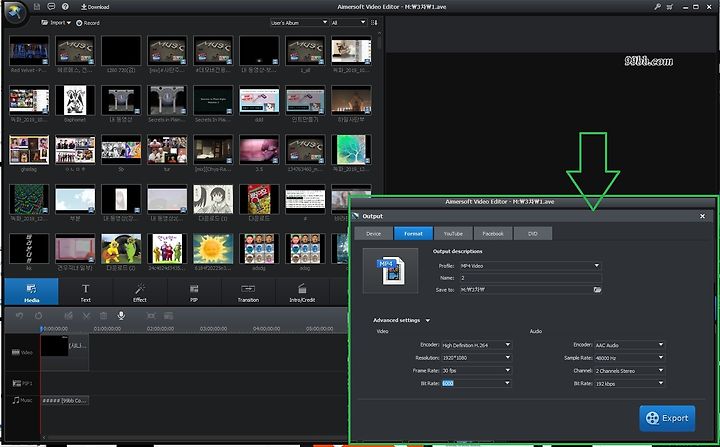Image resolution: width=720 pixels, height=447 pixels.
Task: Open the video Encoder H.264 dropdown
Action: coord(477,345)
